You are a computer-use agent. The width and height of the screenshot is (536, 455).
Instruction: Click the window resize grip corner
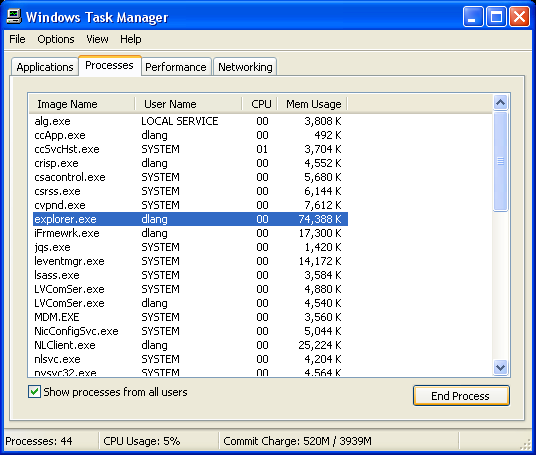coord(525,444)
